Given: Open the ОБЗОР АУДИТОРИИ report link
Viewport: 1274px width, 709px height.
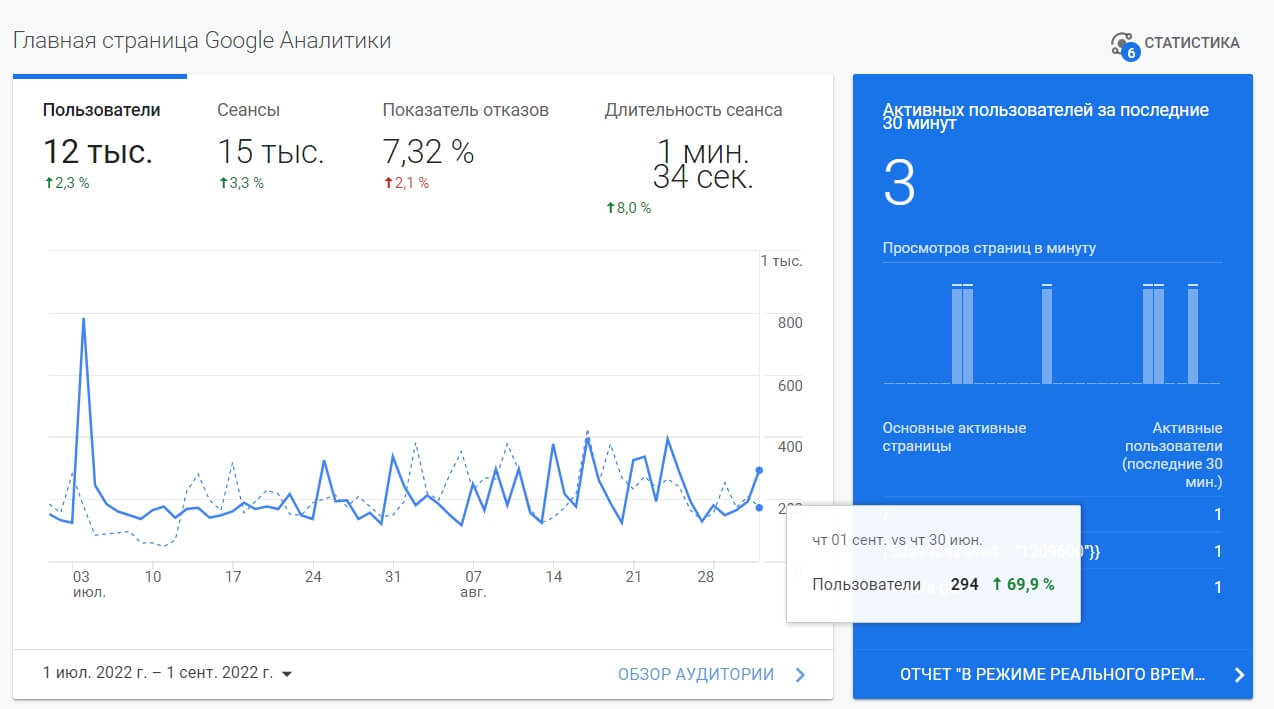Looking at the screenshot, I should (696, 674).
